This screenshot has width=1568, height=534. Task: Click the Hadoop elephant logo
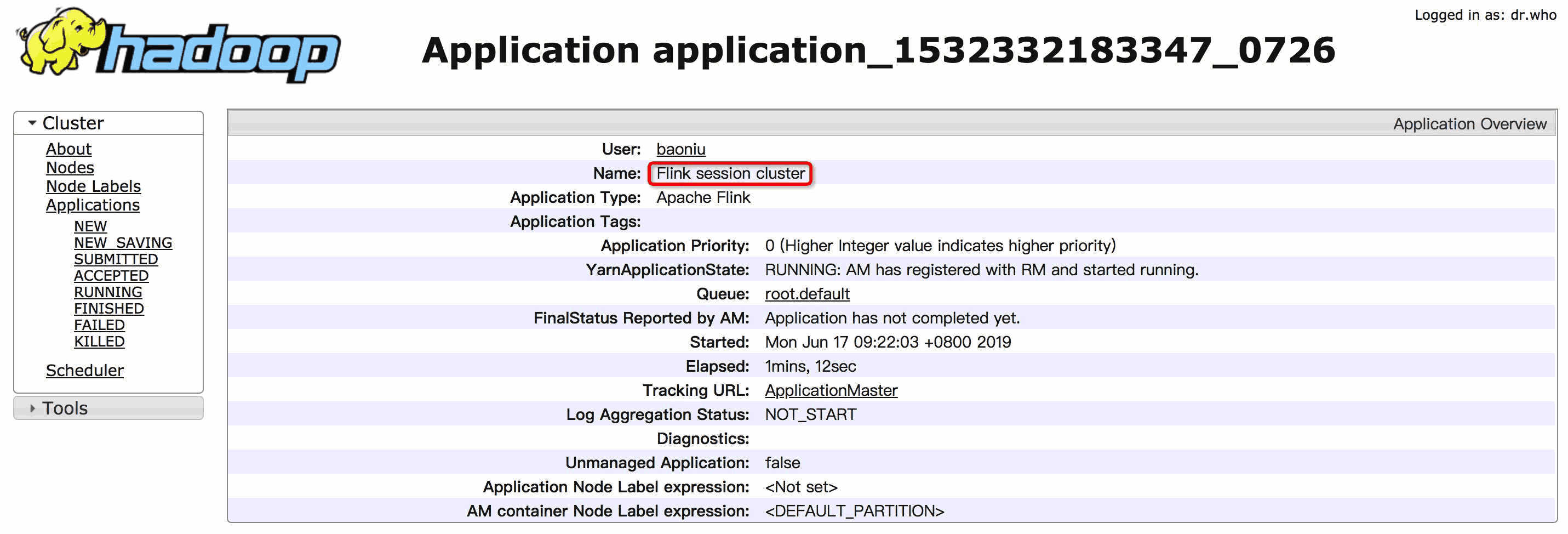[x=179, y=46]
